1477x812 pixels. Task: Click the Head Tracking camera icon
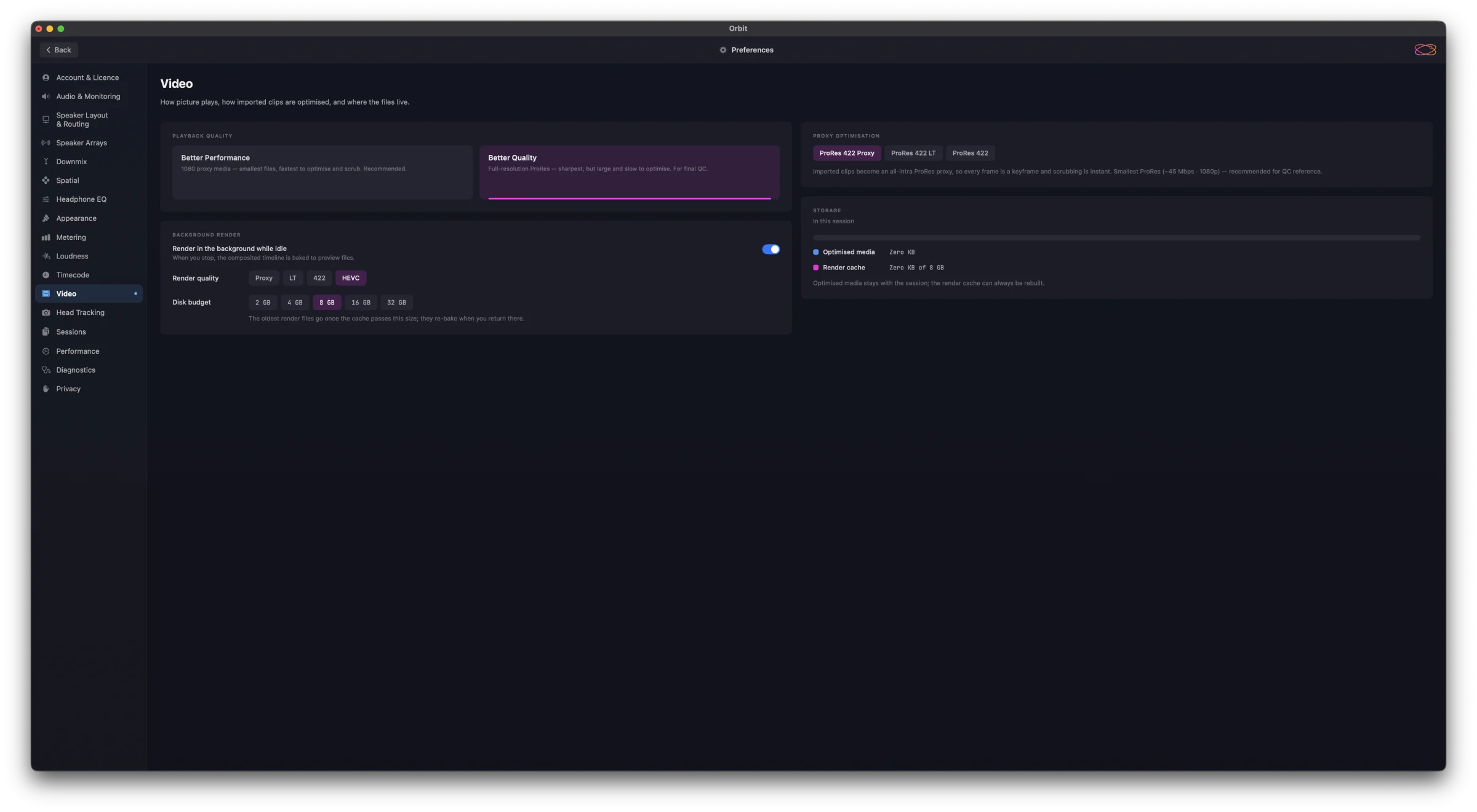(x=46, y=312)
